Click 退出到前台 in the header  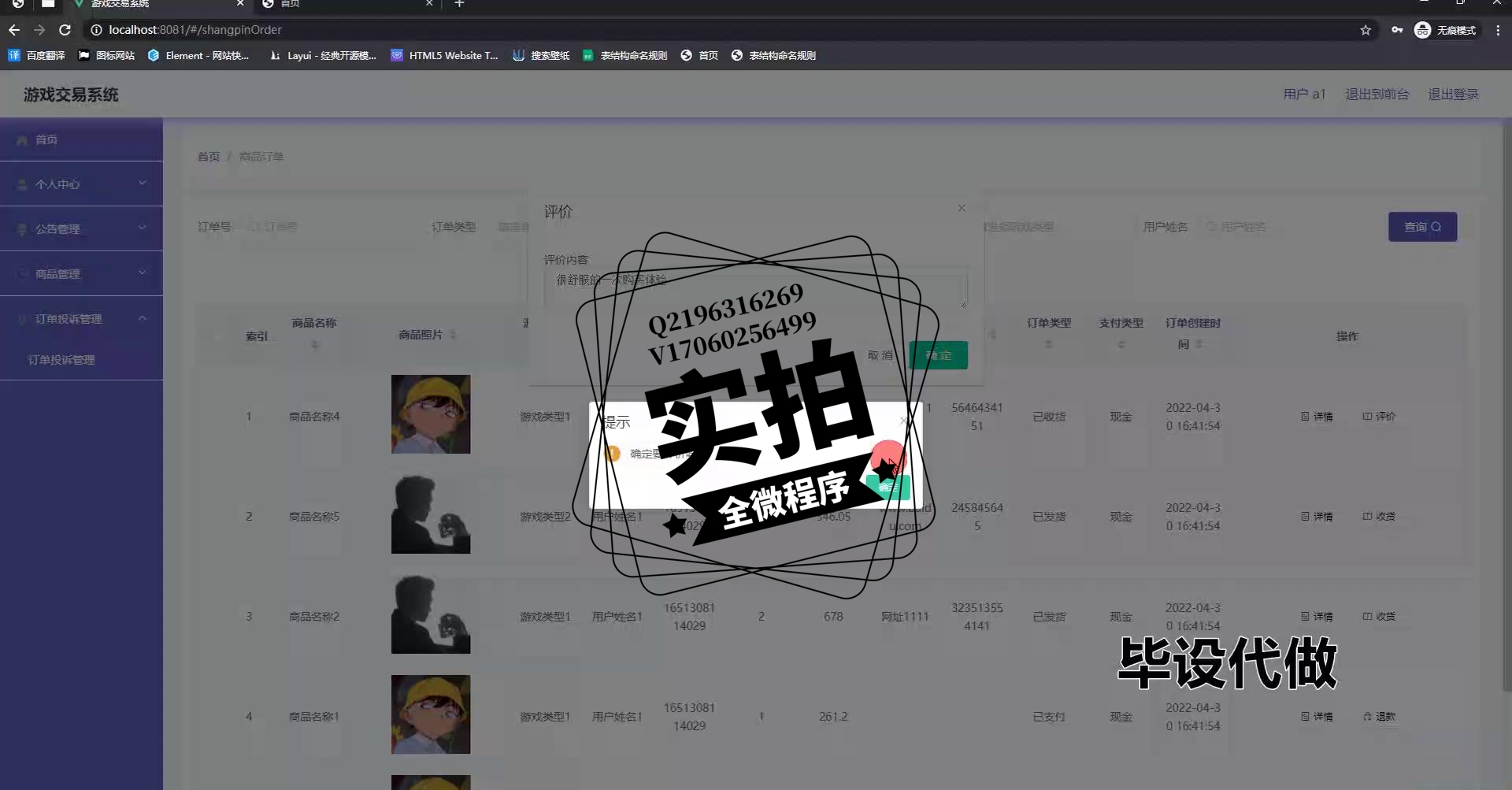click(x=1377, y=95)
